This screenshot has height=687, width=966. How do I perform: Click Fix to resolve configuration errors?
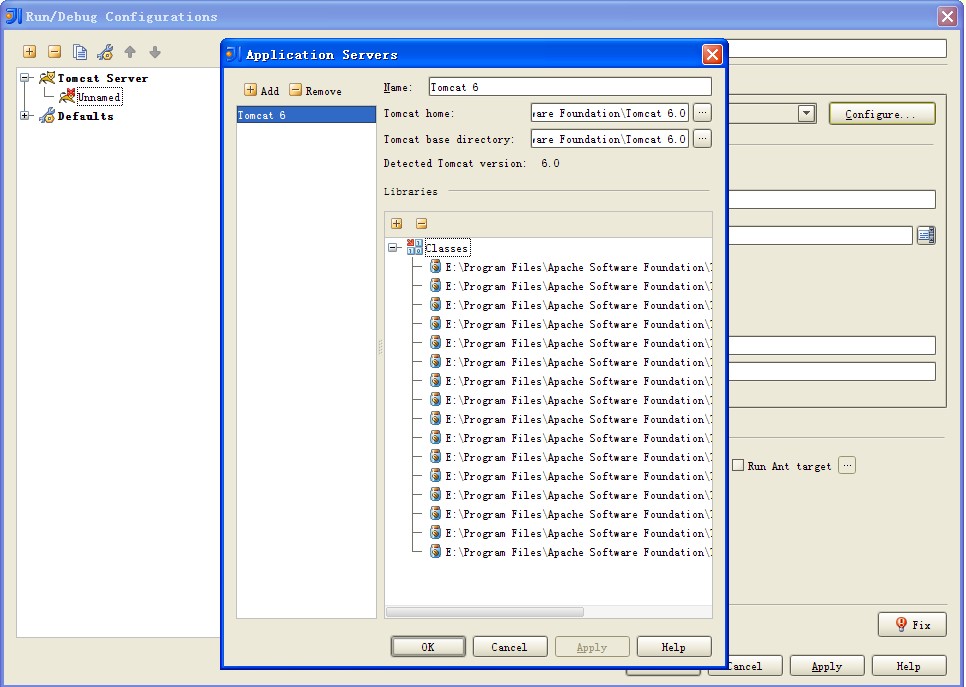911,624
